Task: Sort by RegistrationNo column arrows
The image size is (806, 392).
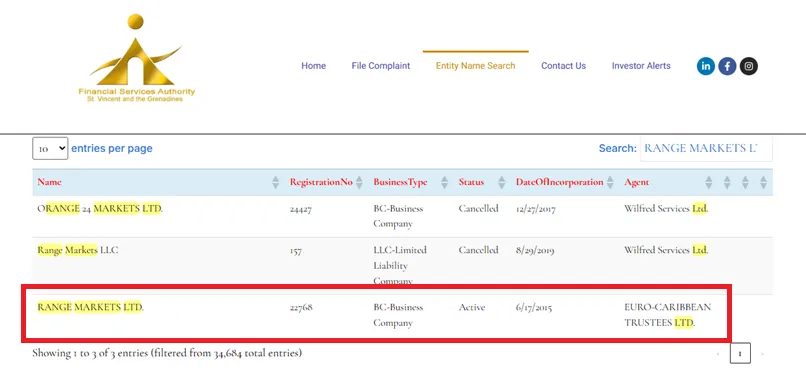Action: click(359, 182)
